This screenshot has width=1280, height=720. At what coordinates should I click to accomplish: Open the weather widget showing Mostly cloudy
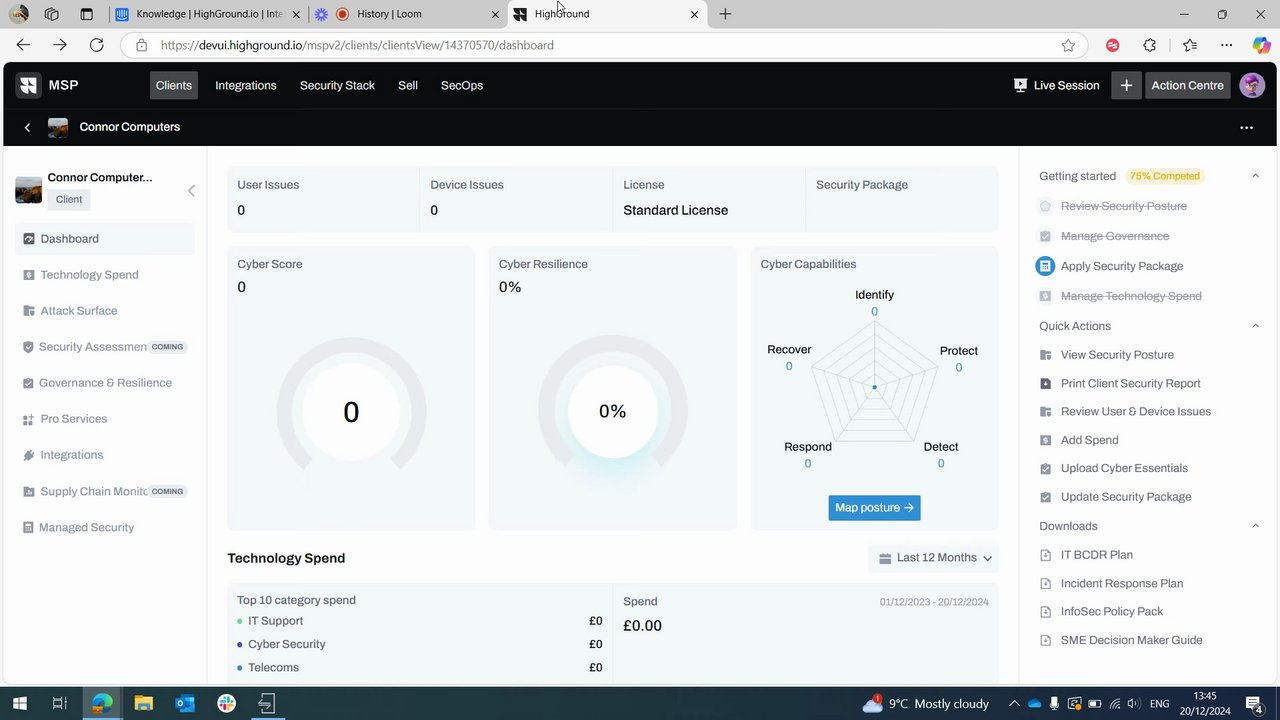click(925, 703)
